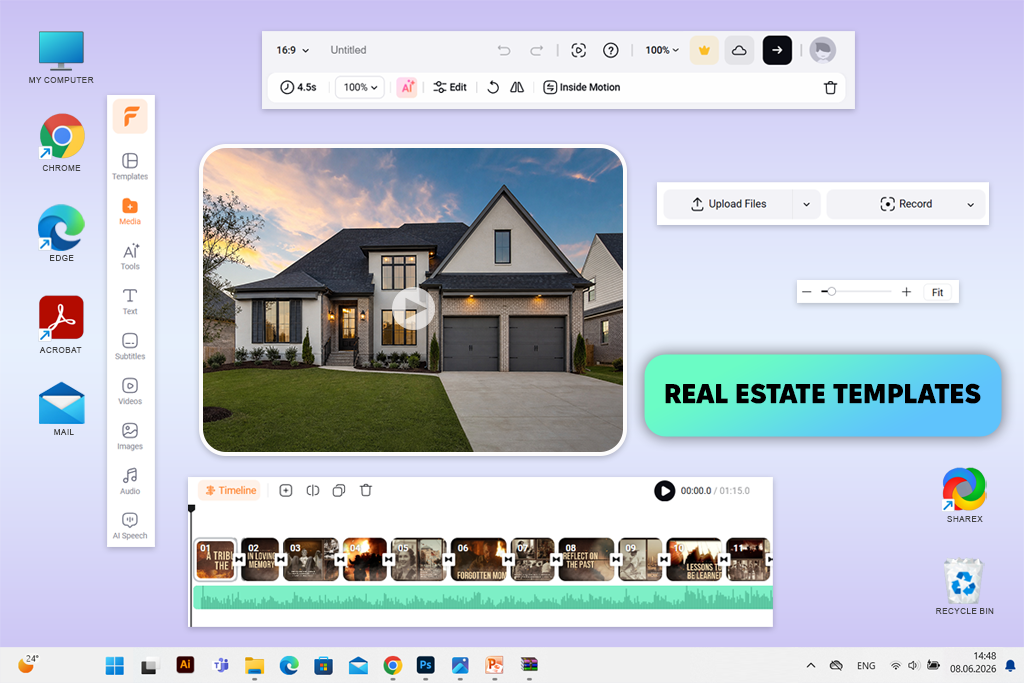Duplicate the clip with the timeline copy icon
This screenshot has width=1024, height=683.
tap(339, 490)
